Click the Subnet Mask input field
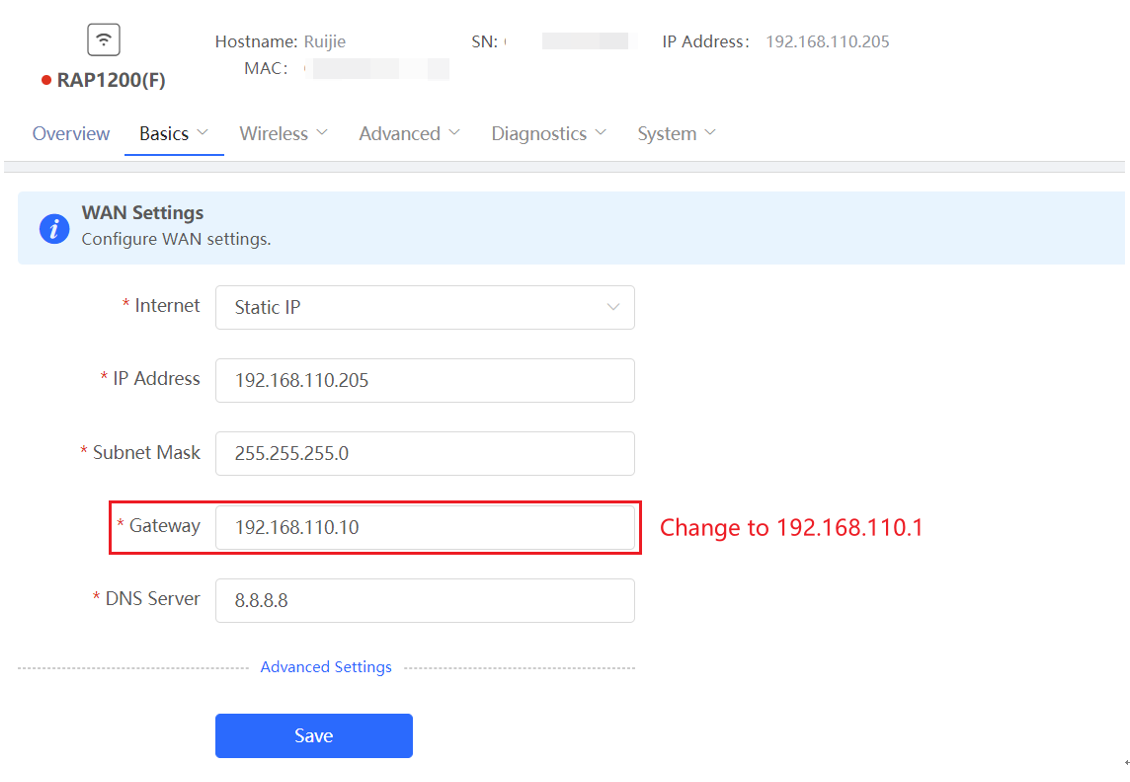The image size is (1130, 782). (424, 453)
